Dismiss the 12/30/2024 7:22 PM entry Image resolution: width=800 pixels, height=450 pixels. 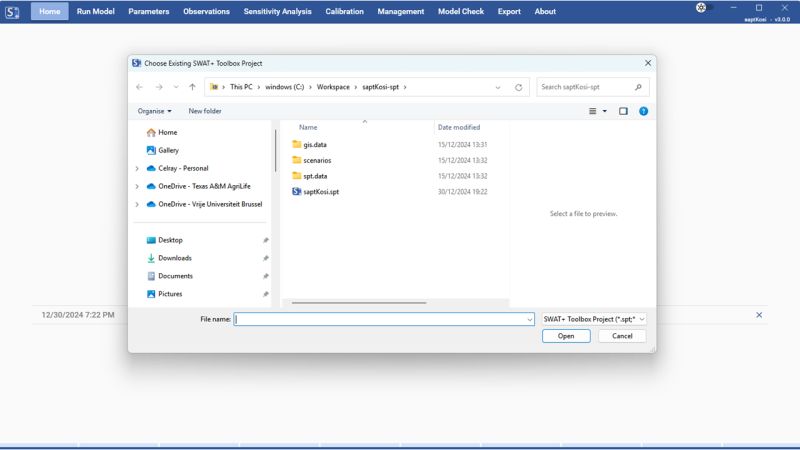[x=759, y=315]
